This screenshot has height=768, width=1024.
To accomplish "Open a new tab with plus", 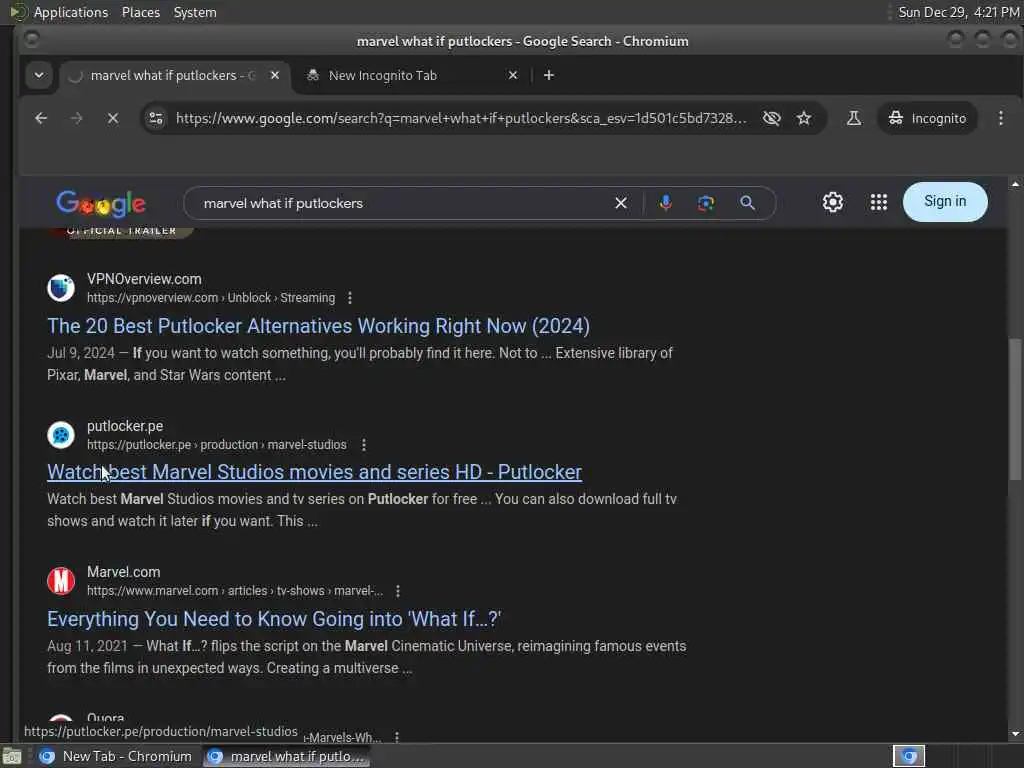I will tap(549, 75).
